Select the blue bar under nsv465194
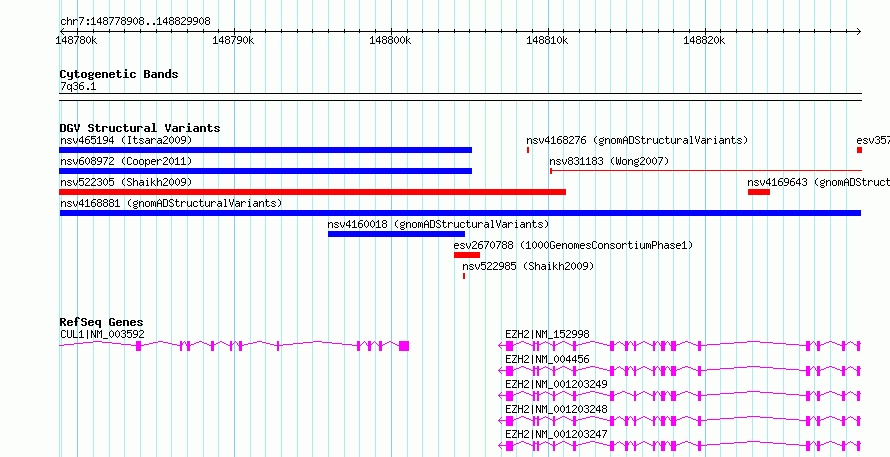 tap(266, 150)
